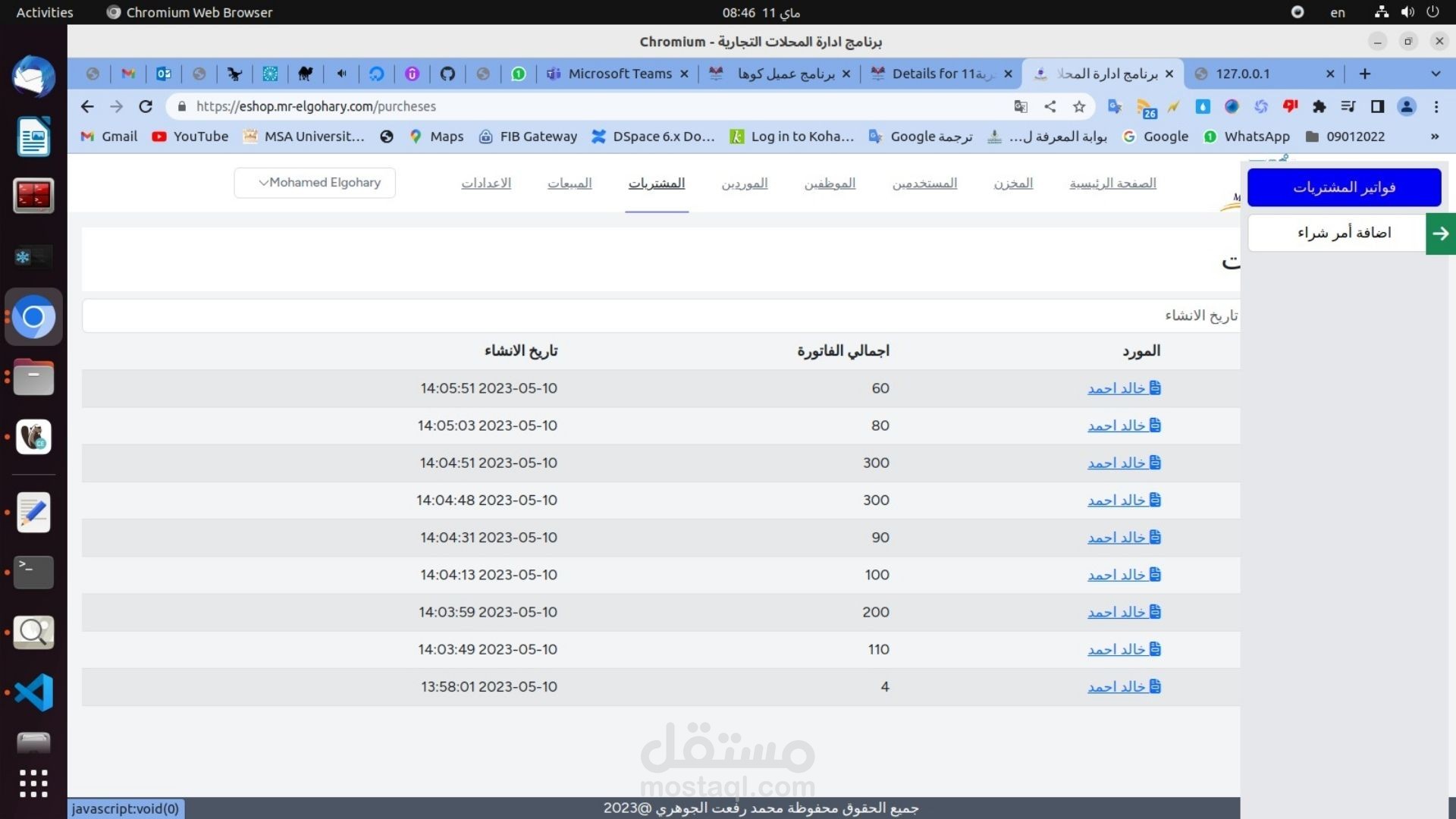Image resolution: width=1456 pixels, height=819 pixels.
Task: Open the Extensions puzzle icon
Action: click(1319, 107)
